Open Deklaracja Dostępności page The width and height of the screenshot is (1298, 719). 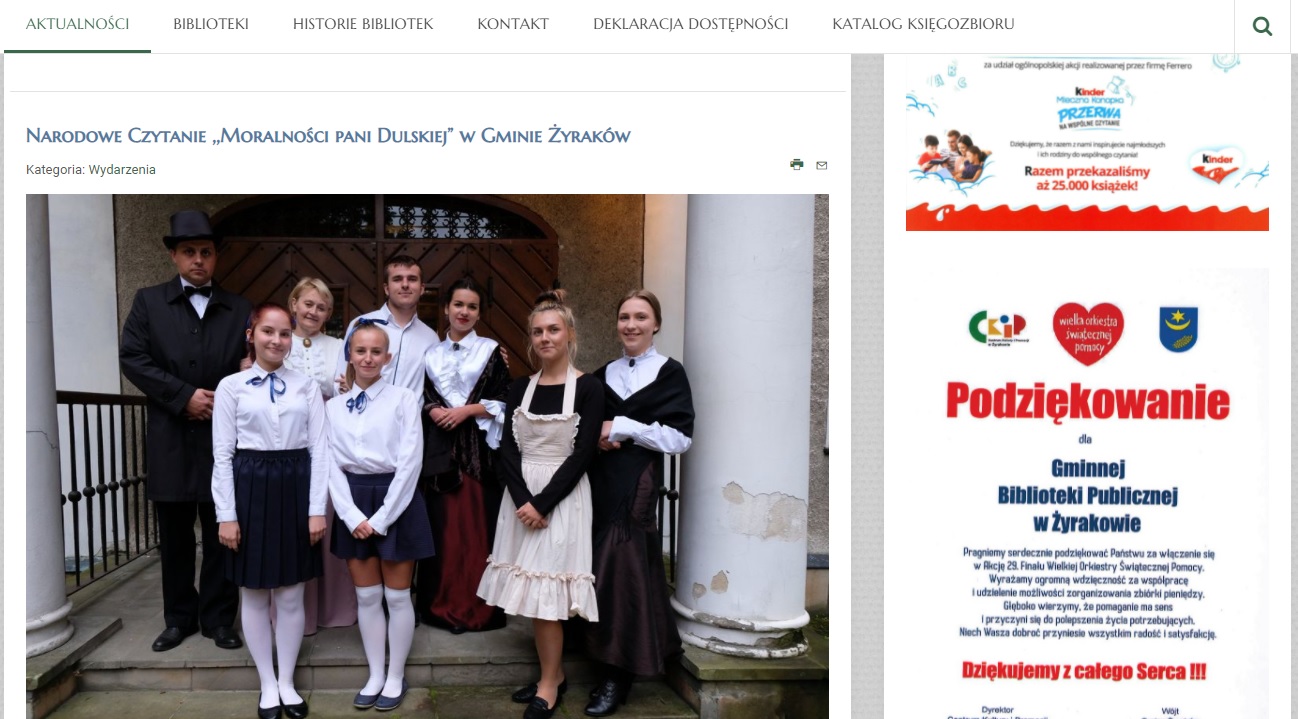tap(690, 24)
